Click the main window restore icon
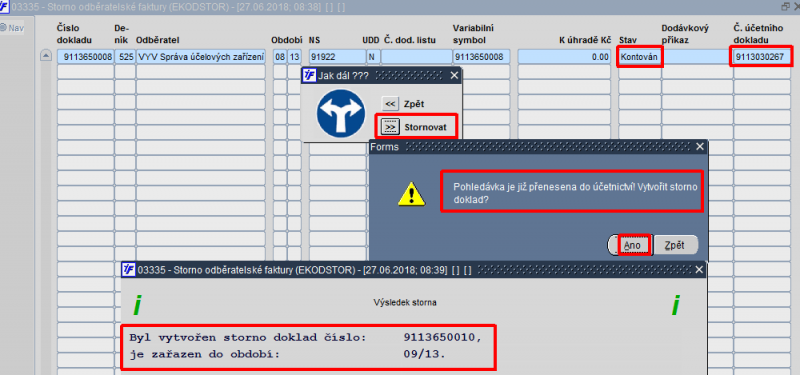Image resolution: width=800 pixels, height=375 pixels. pyautogui.click(x=785, y=6)
